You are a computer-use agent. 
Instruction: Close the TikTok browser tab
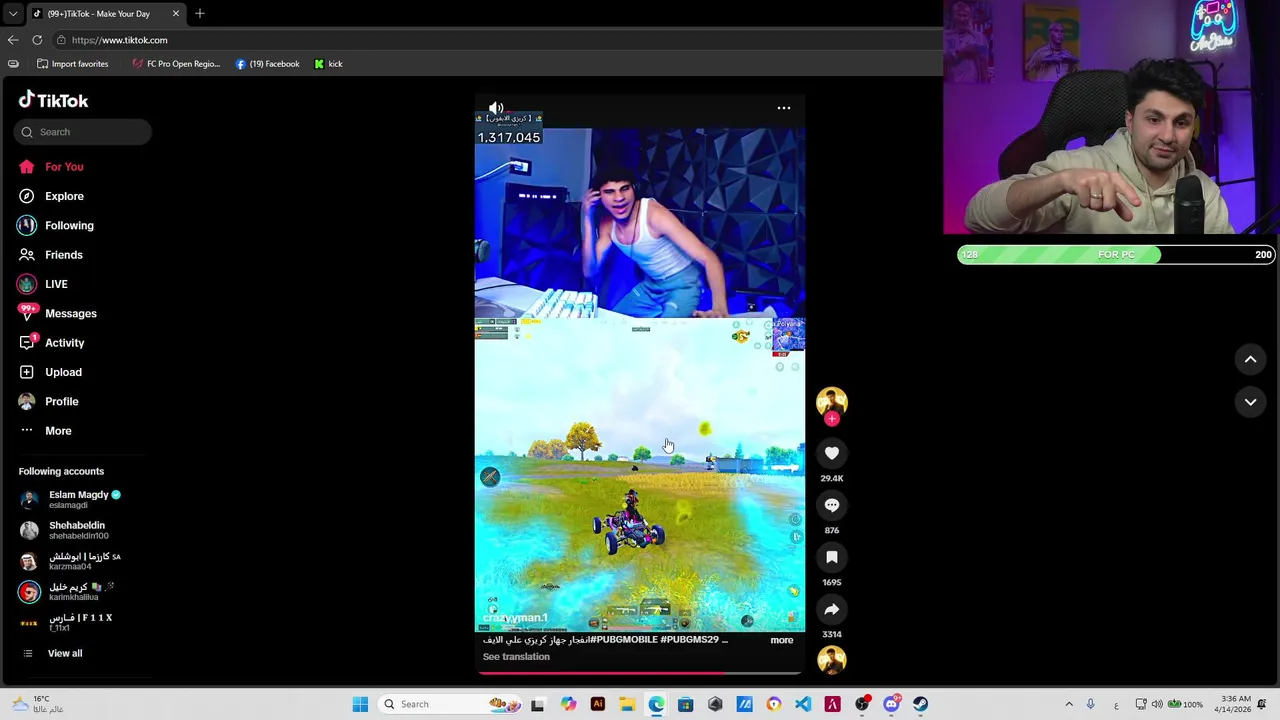point(176,14)
